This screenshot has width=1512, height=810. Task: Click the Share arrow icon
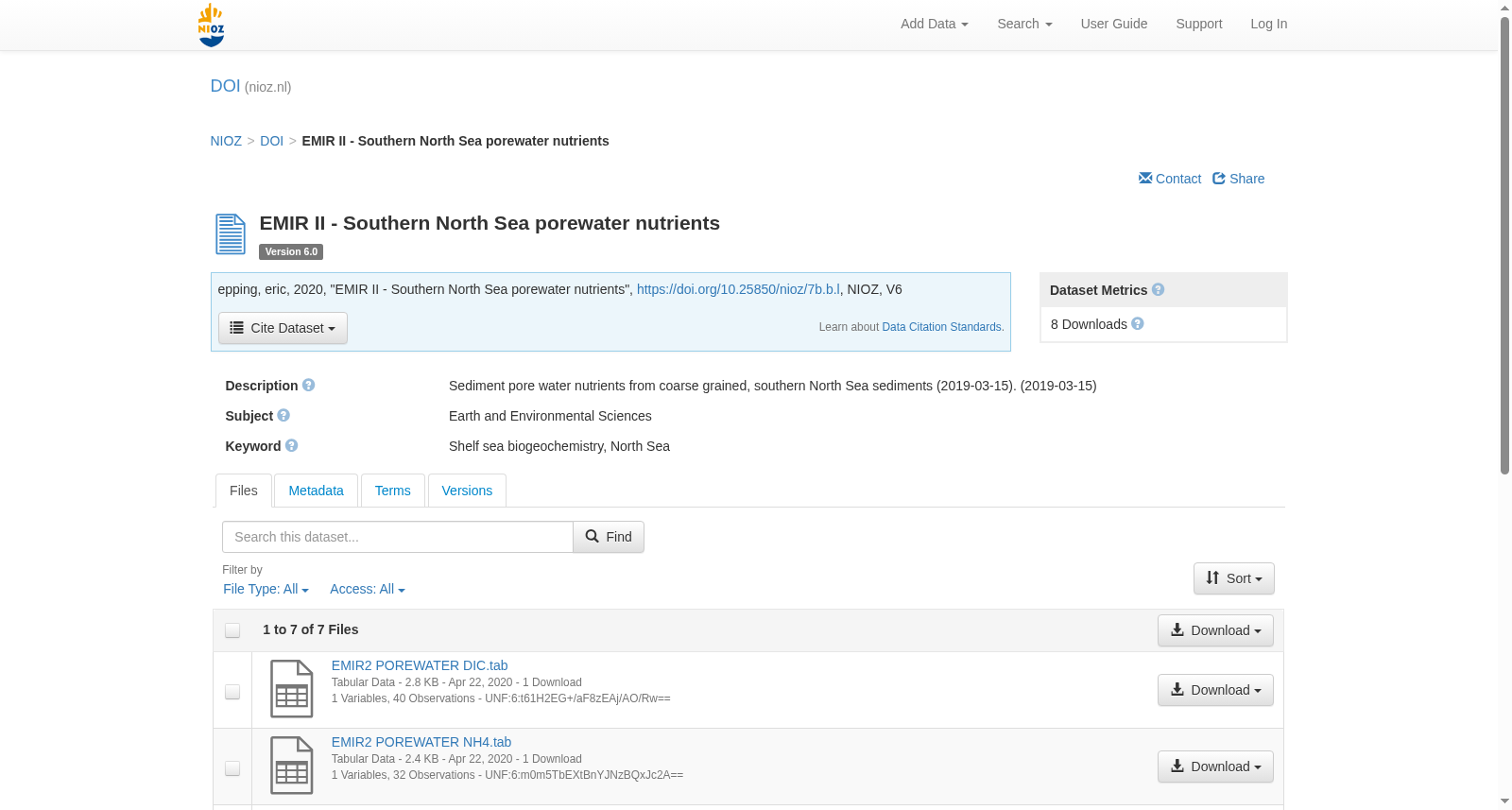tap(1219, 178)
